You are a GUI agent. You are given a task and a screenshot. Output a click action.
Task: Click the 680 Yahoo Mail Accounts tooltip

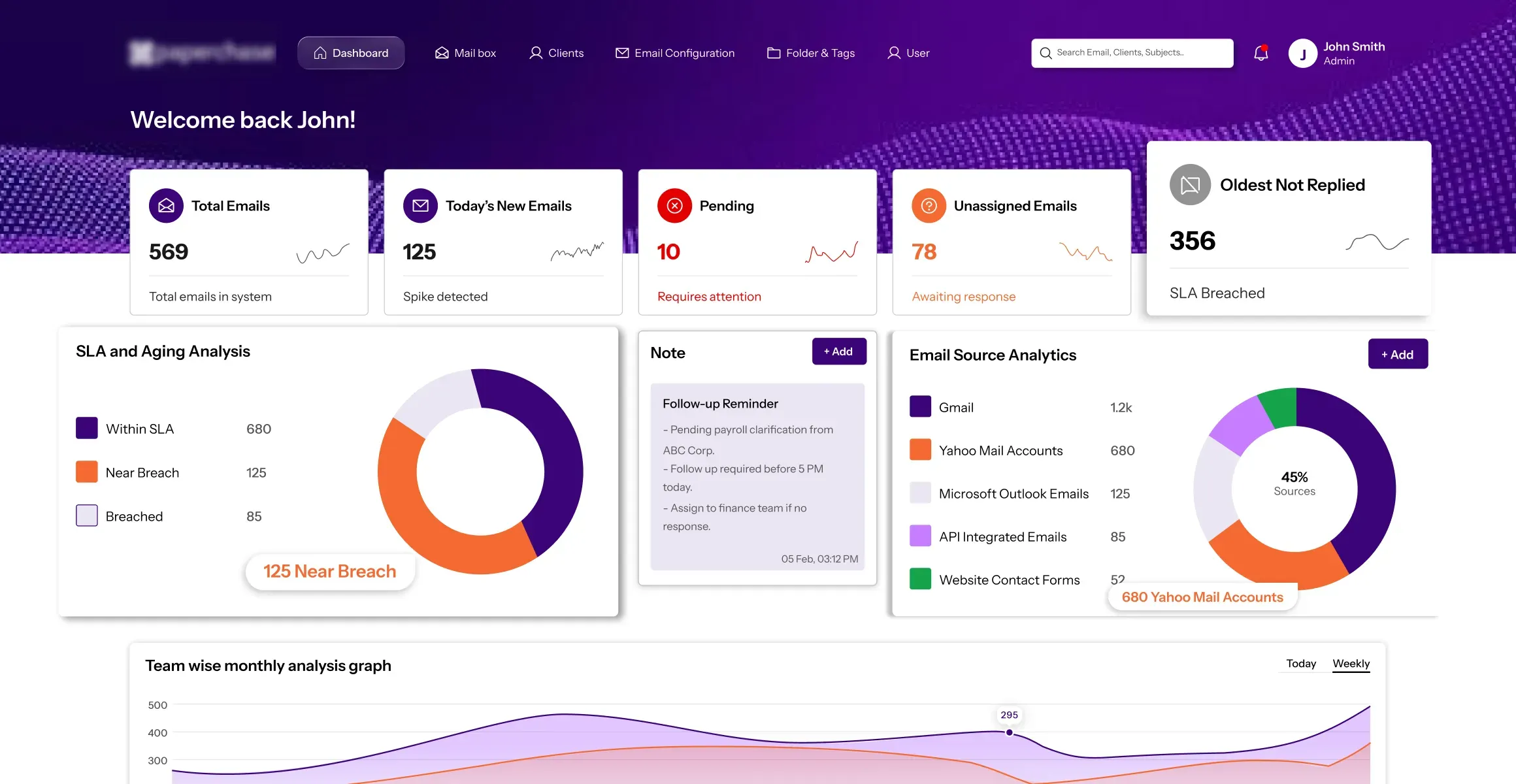tap(1202, 597)
